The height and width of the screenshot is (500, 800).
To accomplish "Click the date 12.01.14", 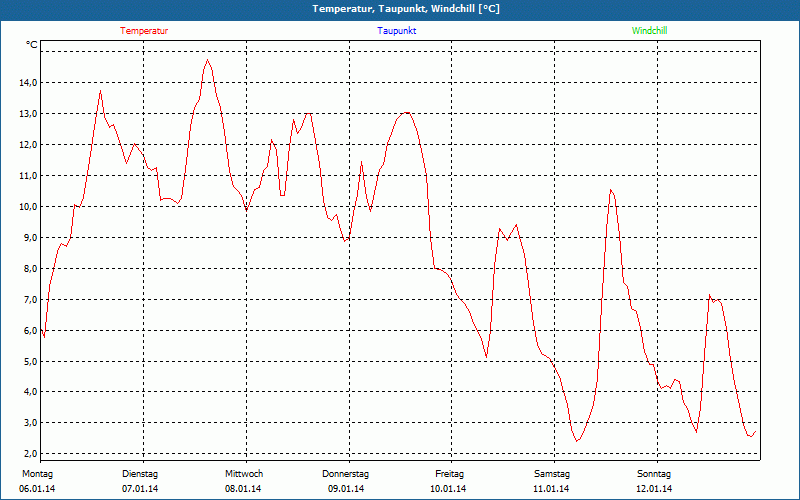I will pos(654,489).
